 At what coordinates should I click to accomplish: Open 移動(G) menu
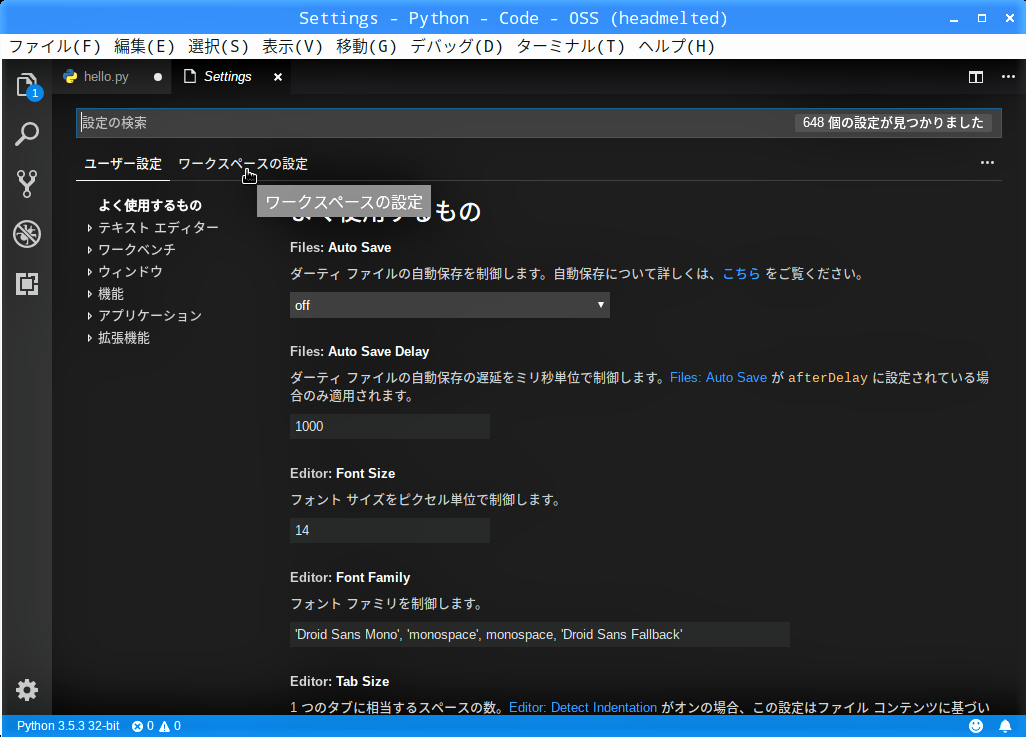tap(366, 46)
